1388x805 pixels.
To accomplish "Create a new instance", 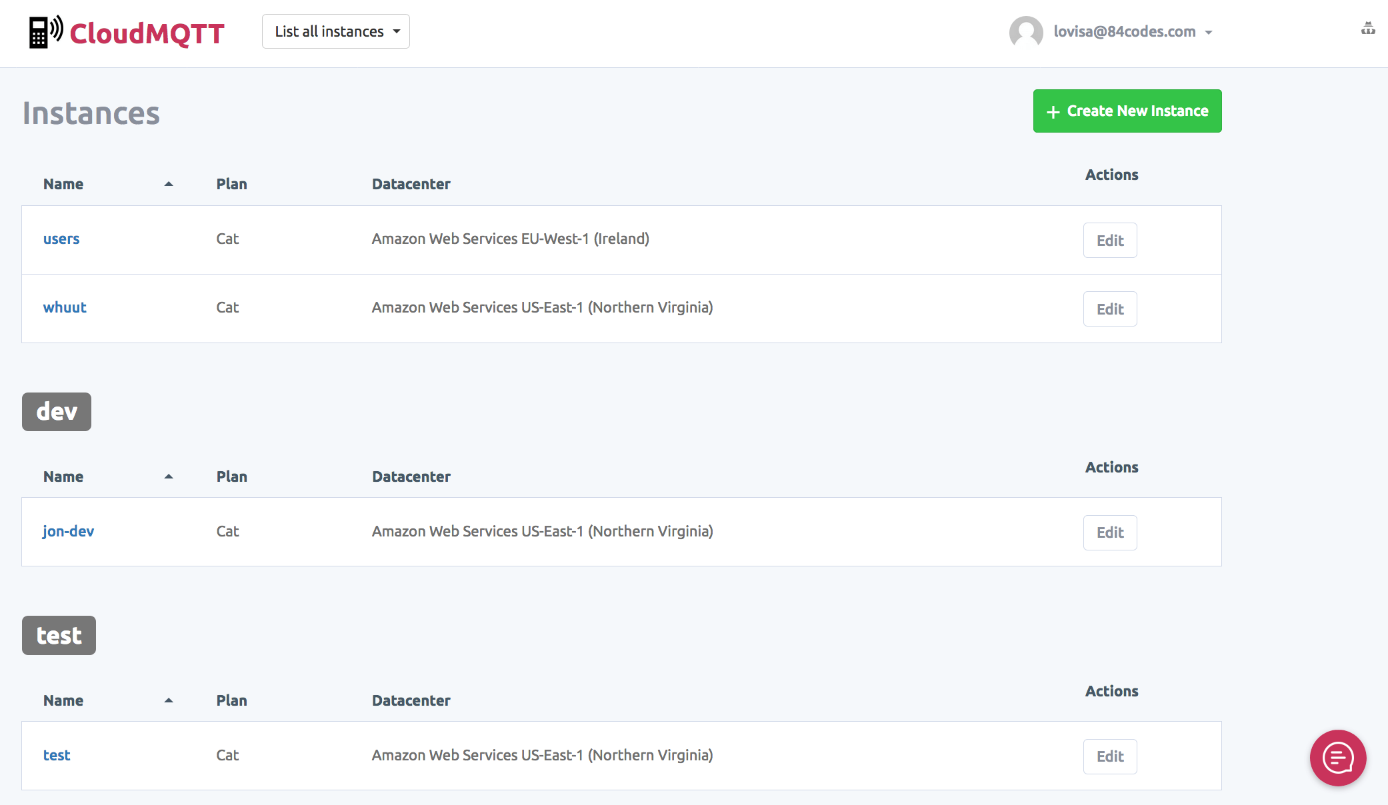I will pyautogui.click(x=1127, y=111).
